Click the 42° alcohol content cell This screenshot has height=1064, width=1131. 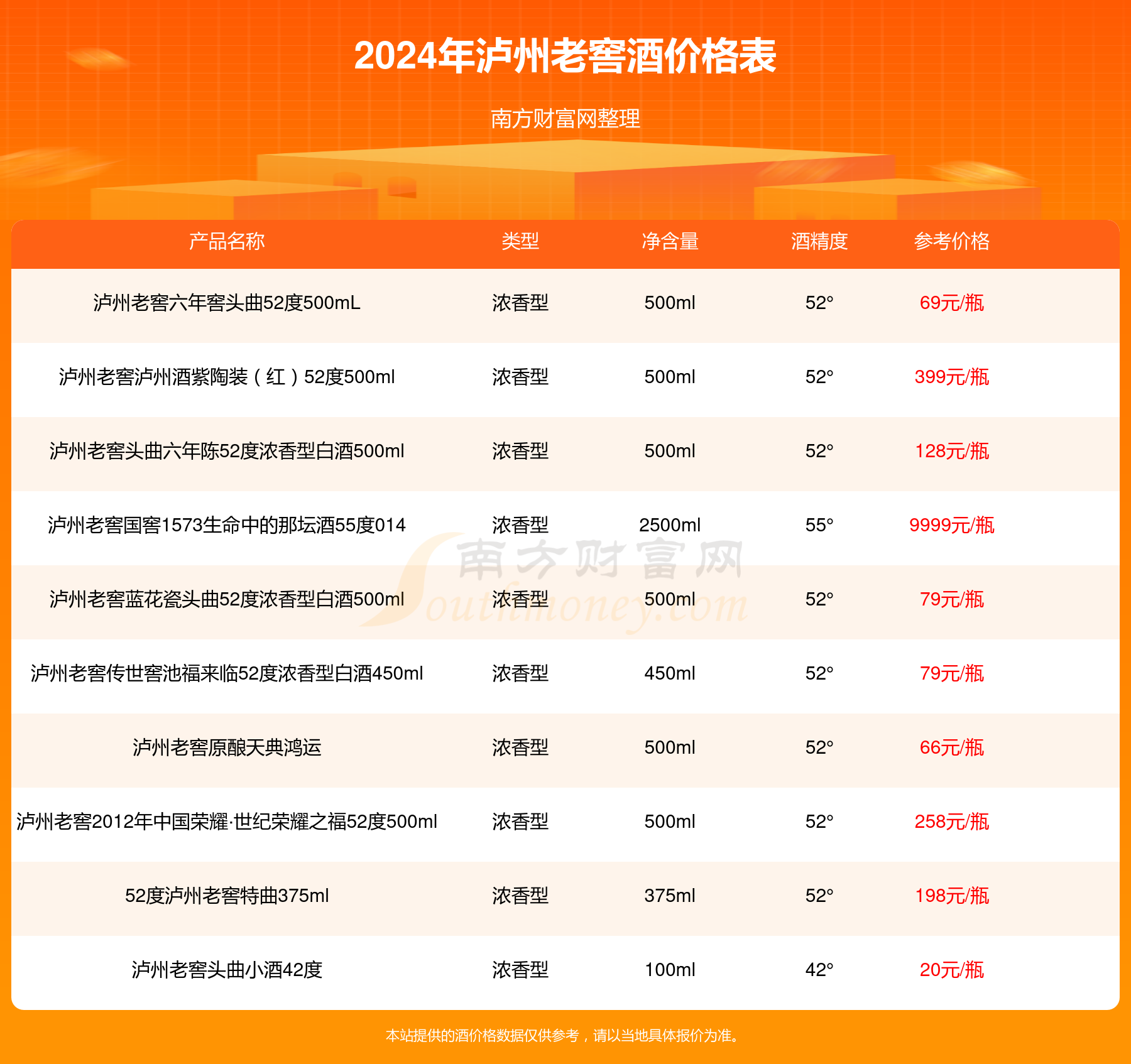point(819,970)
